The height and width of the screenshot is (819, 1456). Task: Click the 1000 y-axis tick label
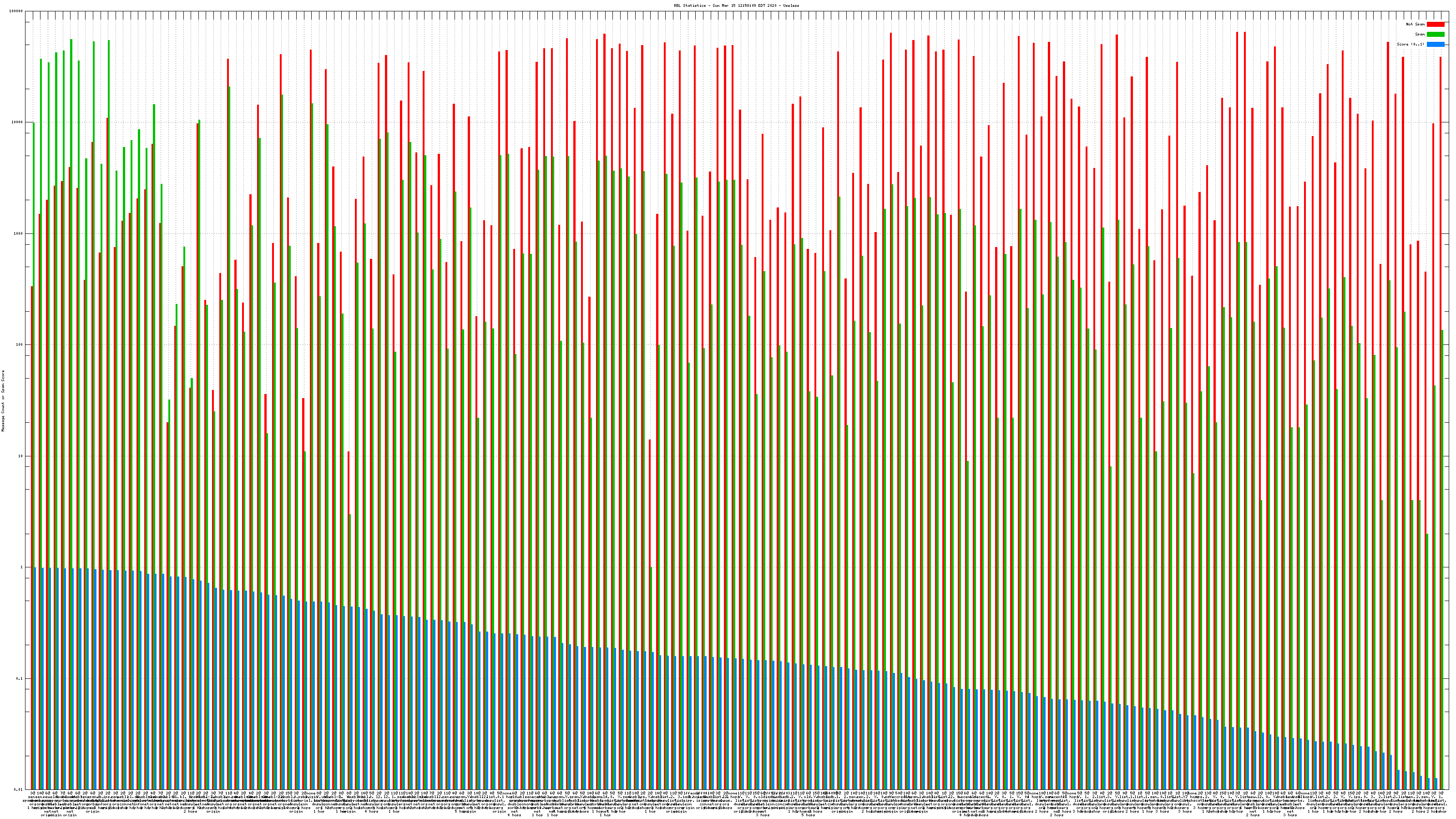(x=19, y=233)
